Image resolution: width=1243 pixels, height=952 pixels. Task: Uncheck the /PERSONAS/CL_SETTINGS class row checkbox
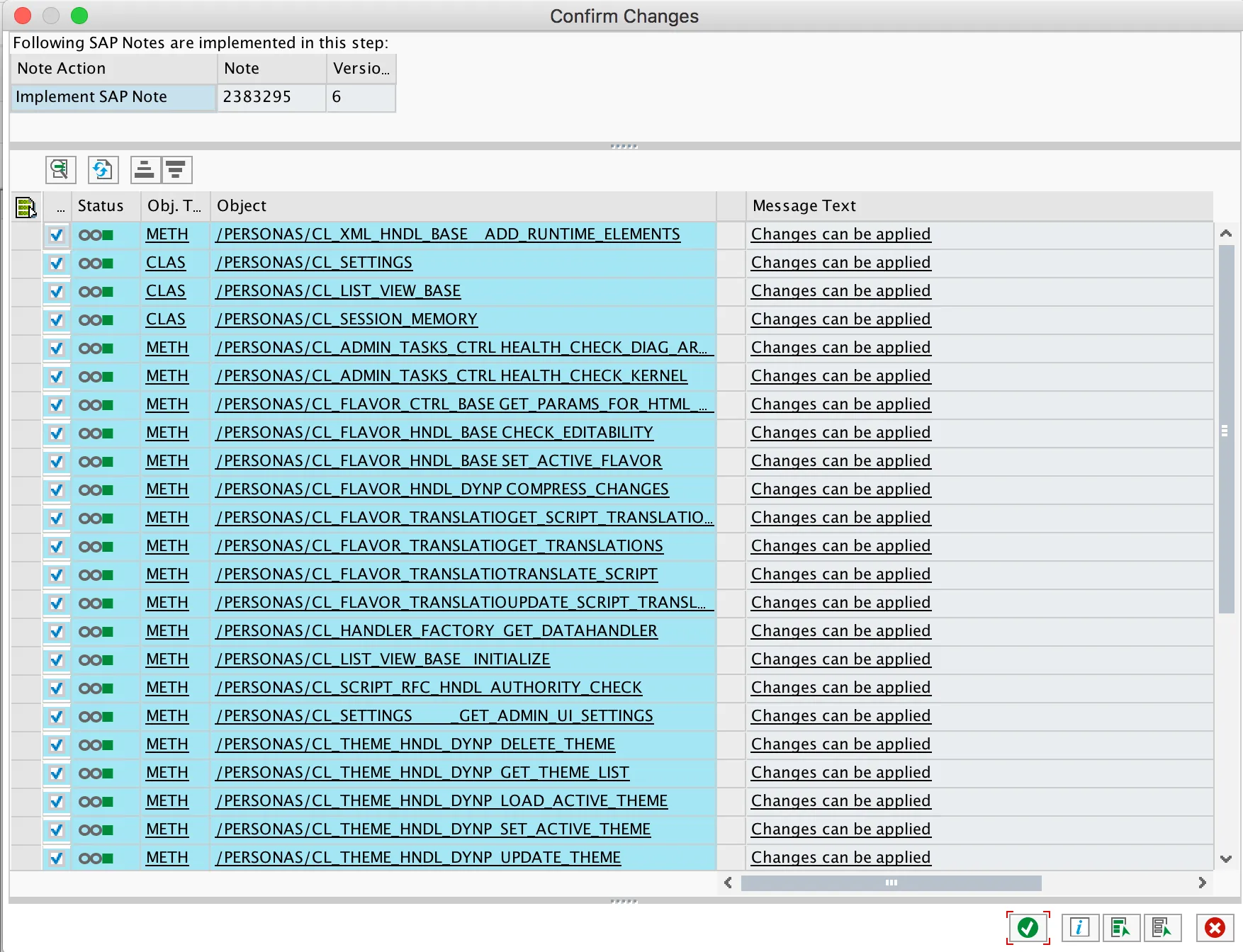click(x=57, y=263)
